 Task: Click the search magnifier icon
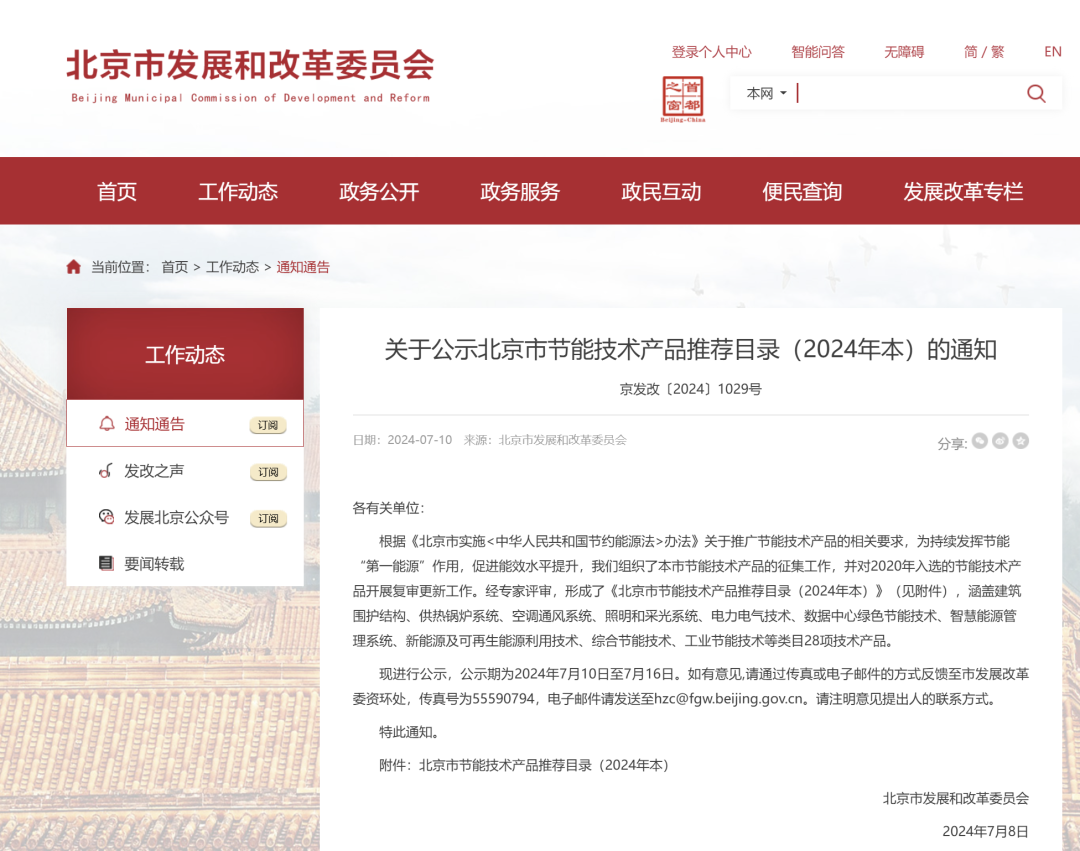pos(1036,93)
